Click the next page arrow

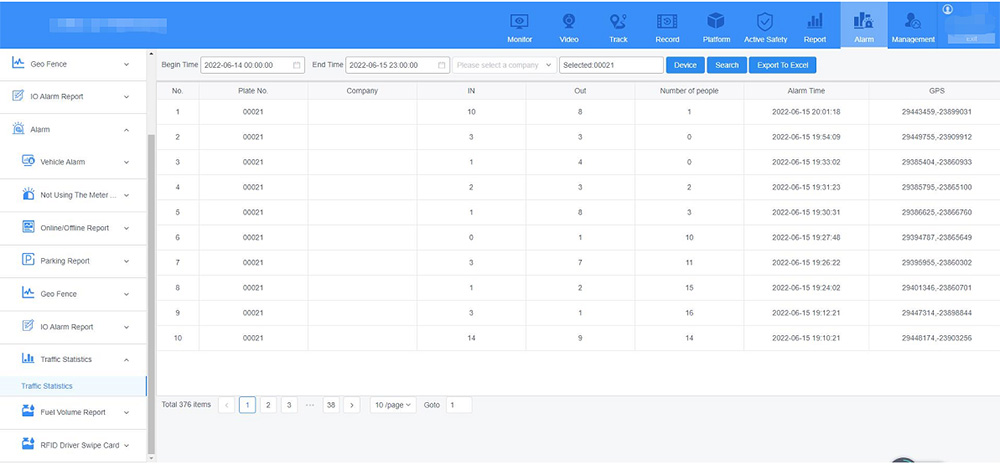pos(351,405)
